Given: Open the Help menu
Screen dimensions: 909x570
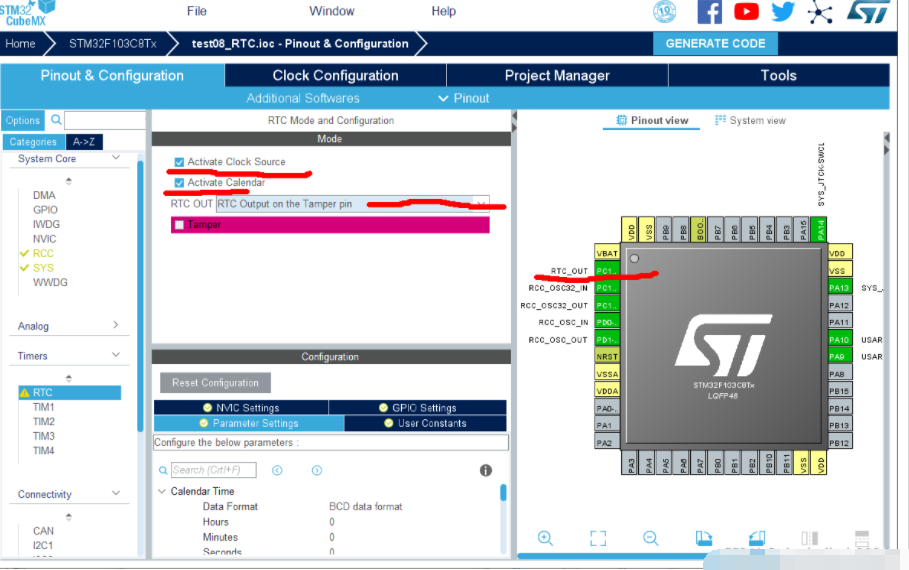Looking at the screenshot, I should (x=443, y=11).
